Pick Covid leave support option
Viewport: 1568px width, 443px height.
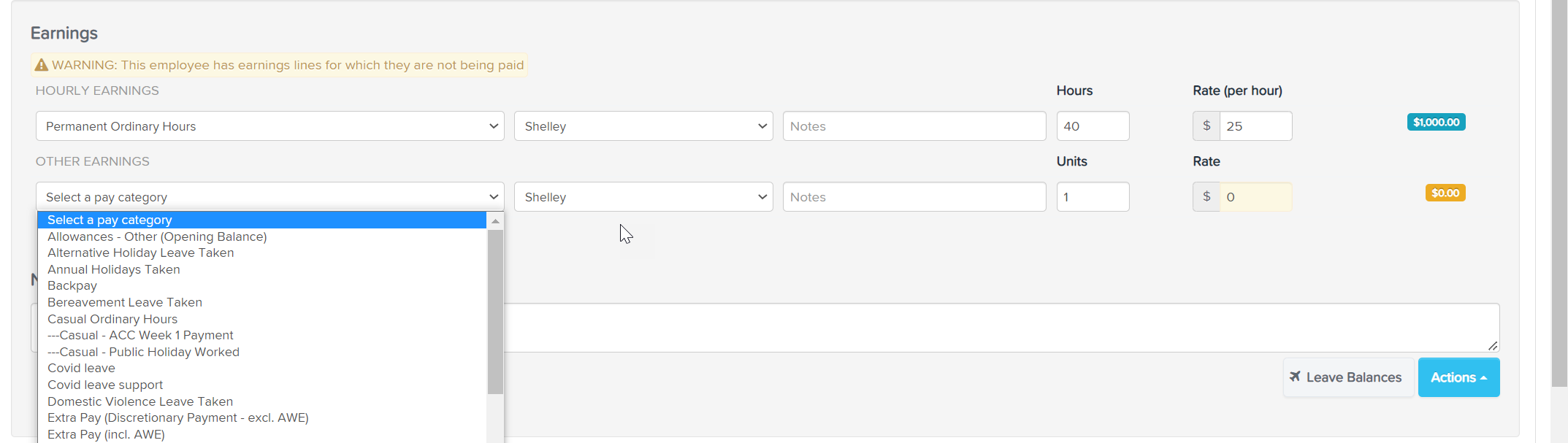pyautogui.click(x=105, y=385)
